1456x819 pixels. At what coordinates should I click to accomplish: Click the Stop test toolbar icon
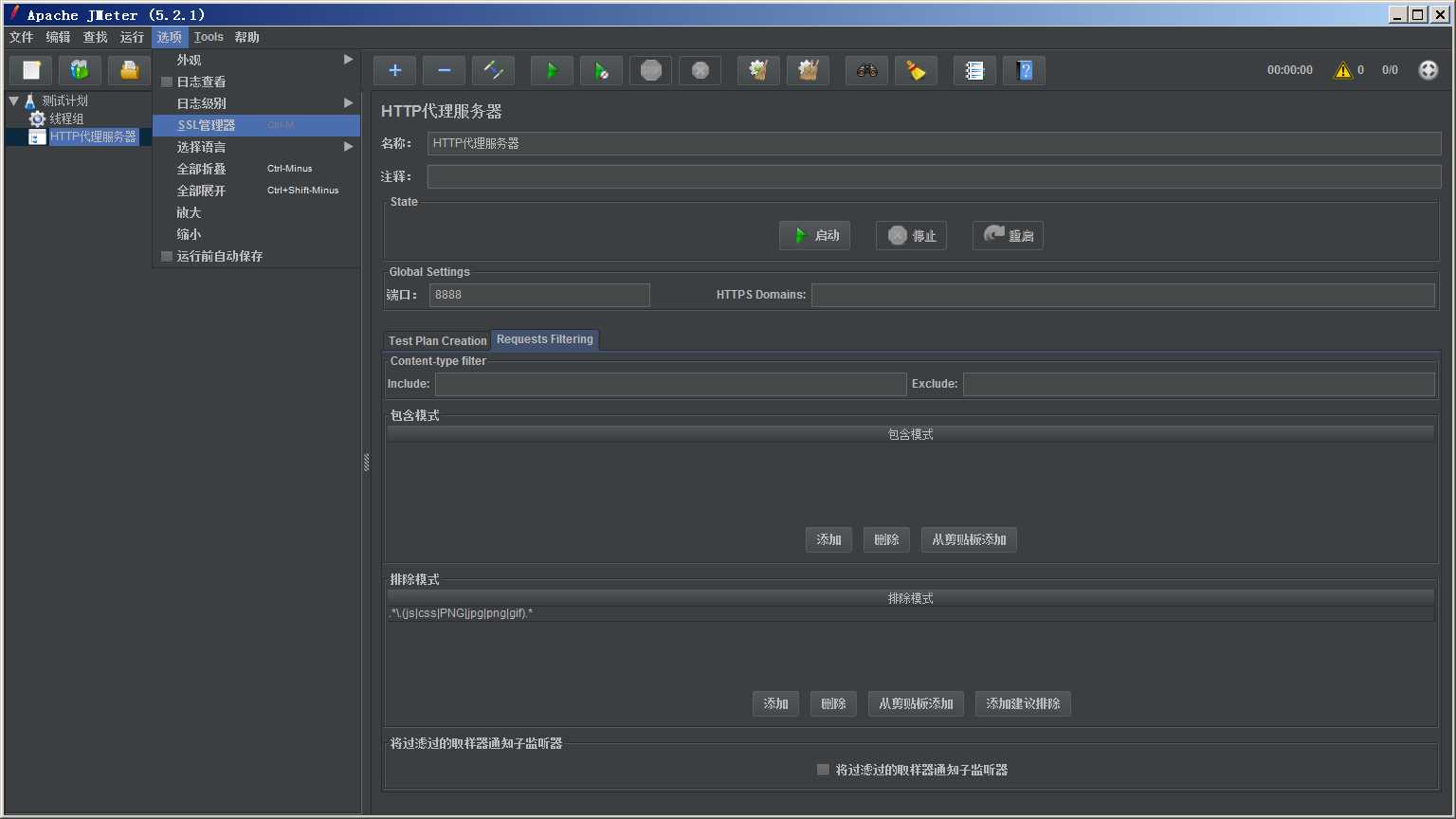point(650,70)
